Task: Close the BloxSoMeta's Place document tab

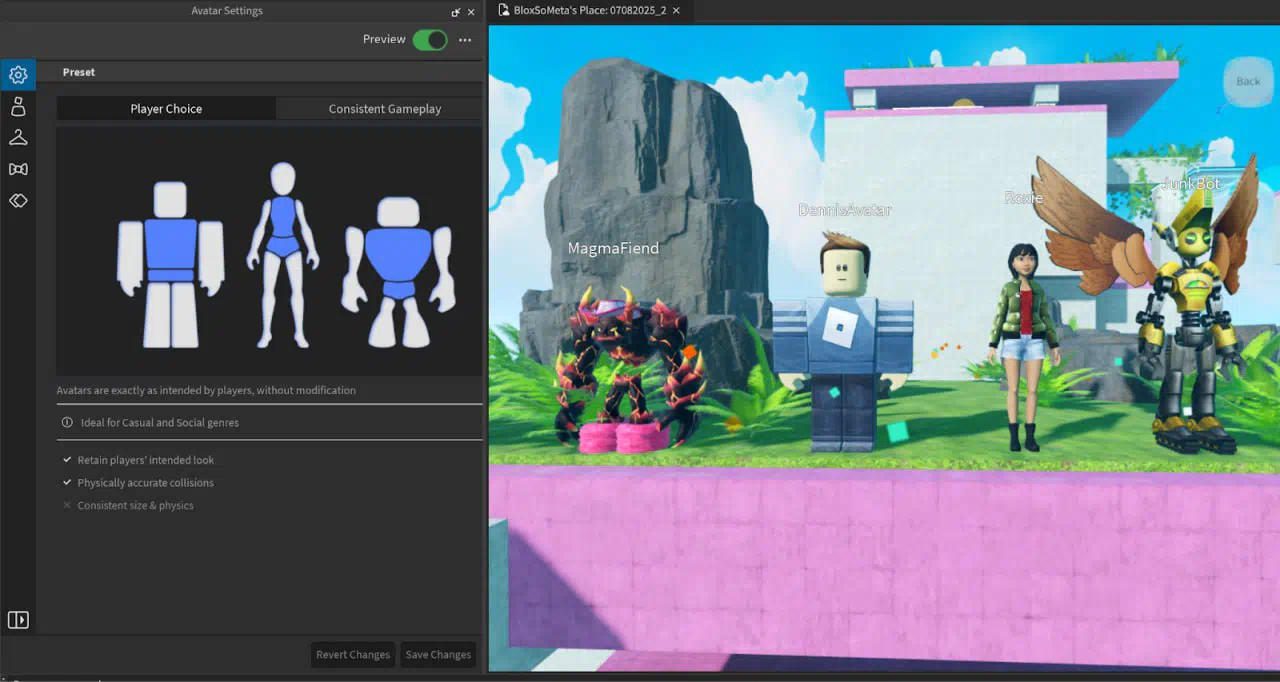Action: (x=677, y=10)
